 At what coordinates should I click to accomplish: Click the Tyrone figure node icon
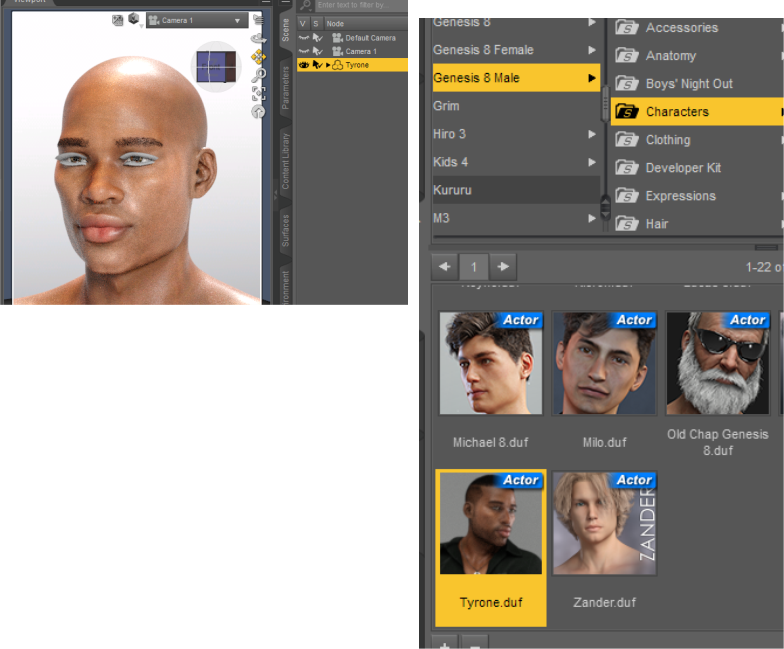click(338, 65)
